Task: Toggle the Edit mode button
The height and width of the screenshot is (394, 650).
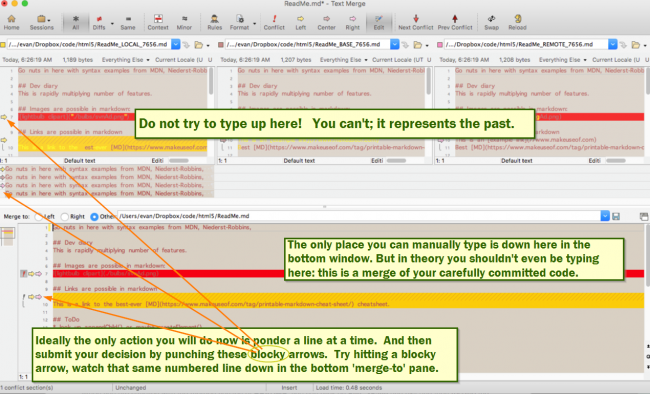Action: [378, 22]
